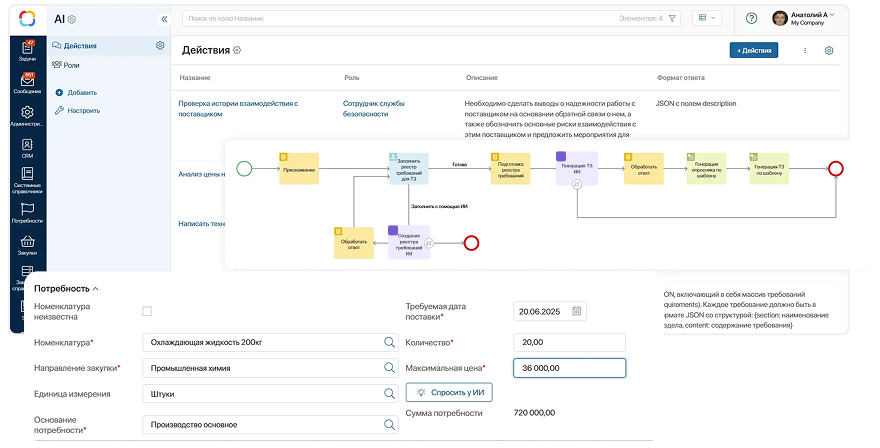Open the Роли menu item
This screenshot has height=448, width=880.
coord(66,65)
